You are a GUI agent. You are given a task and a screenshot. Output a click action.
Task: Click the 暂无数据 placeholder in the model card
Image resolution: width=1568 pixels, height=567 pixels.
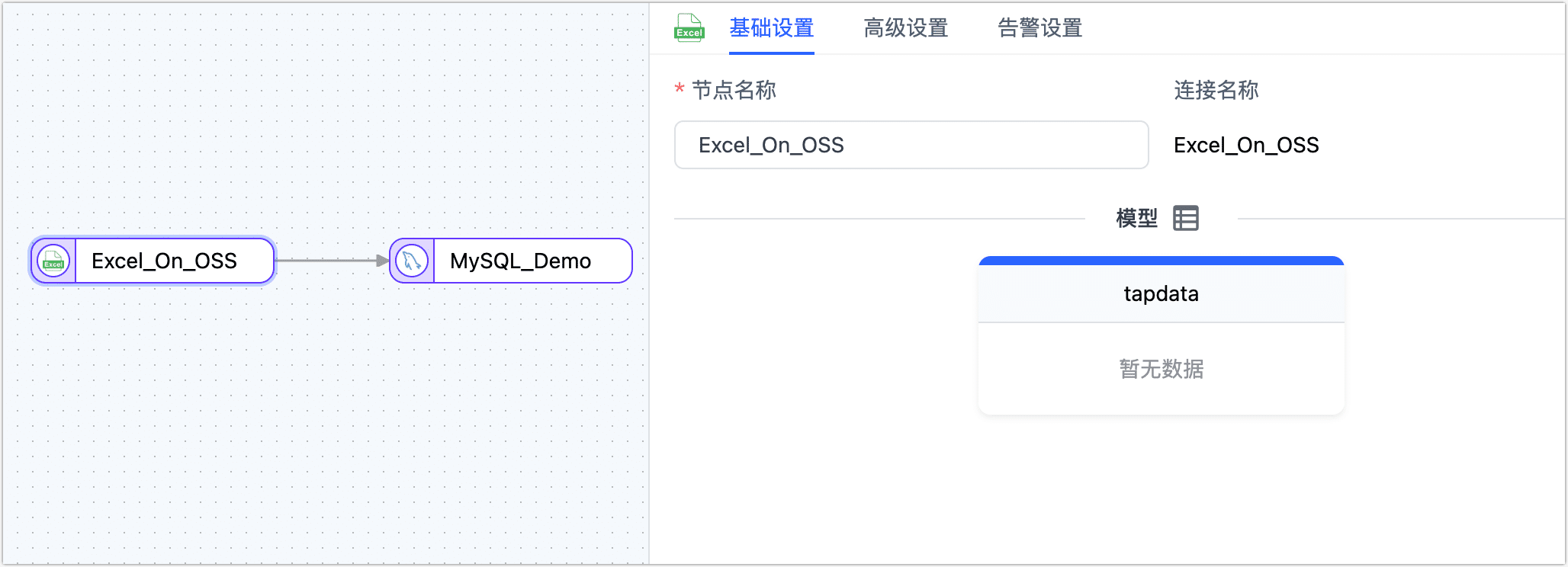pyautogui.click(x=1161, y=370)
